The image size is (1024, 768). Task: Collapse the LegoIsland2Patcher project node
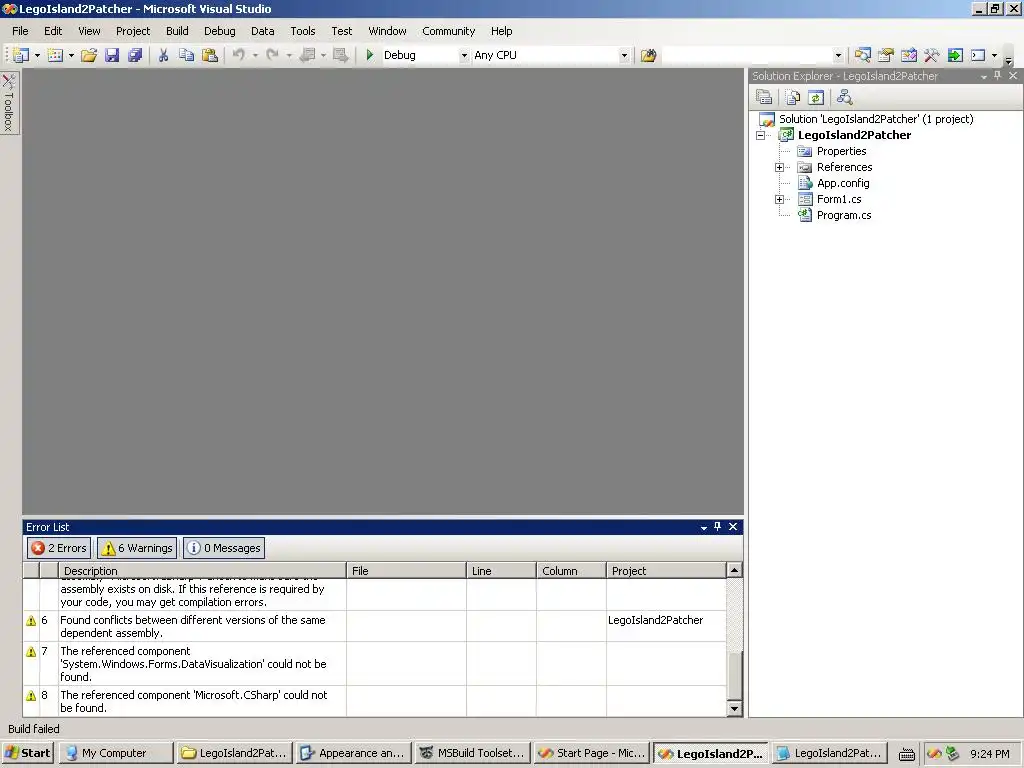[761, 135]
